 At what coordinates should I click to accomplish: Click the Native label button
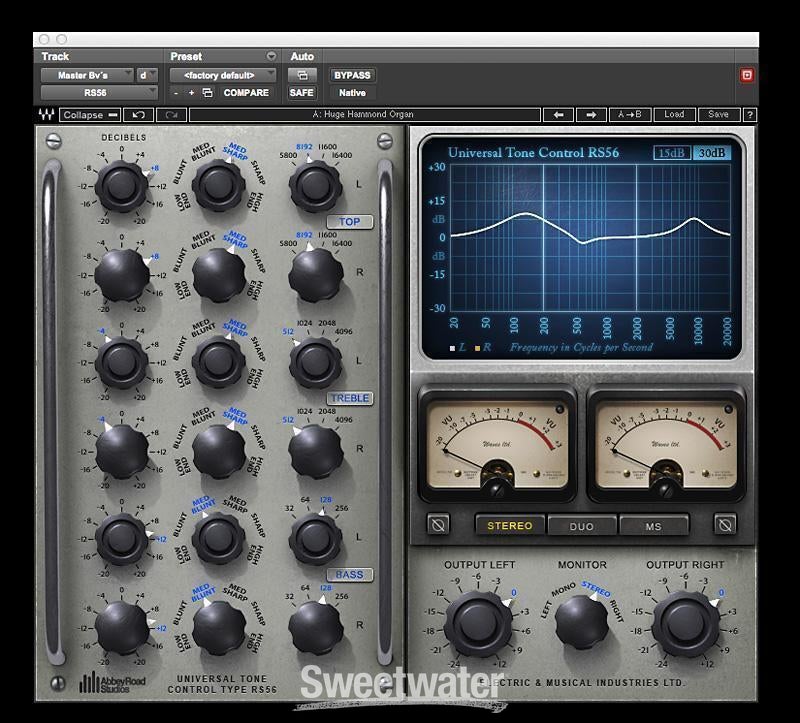[352, 93]
